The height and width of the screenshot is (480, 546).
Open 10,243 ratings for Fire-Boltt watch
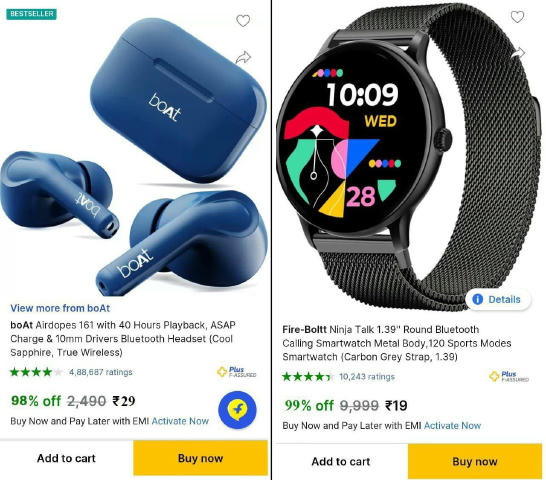click(x=367, y=377)
